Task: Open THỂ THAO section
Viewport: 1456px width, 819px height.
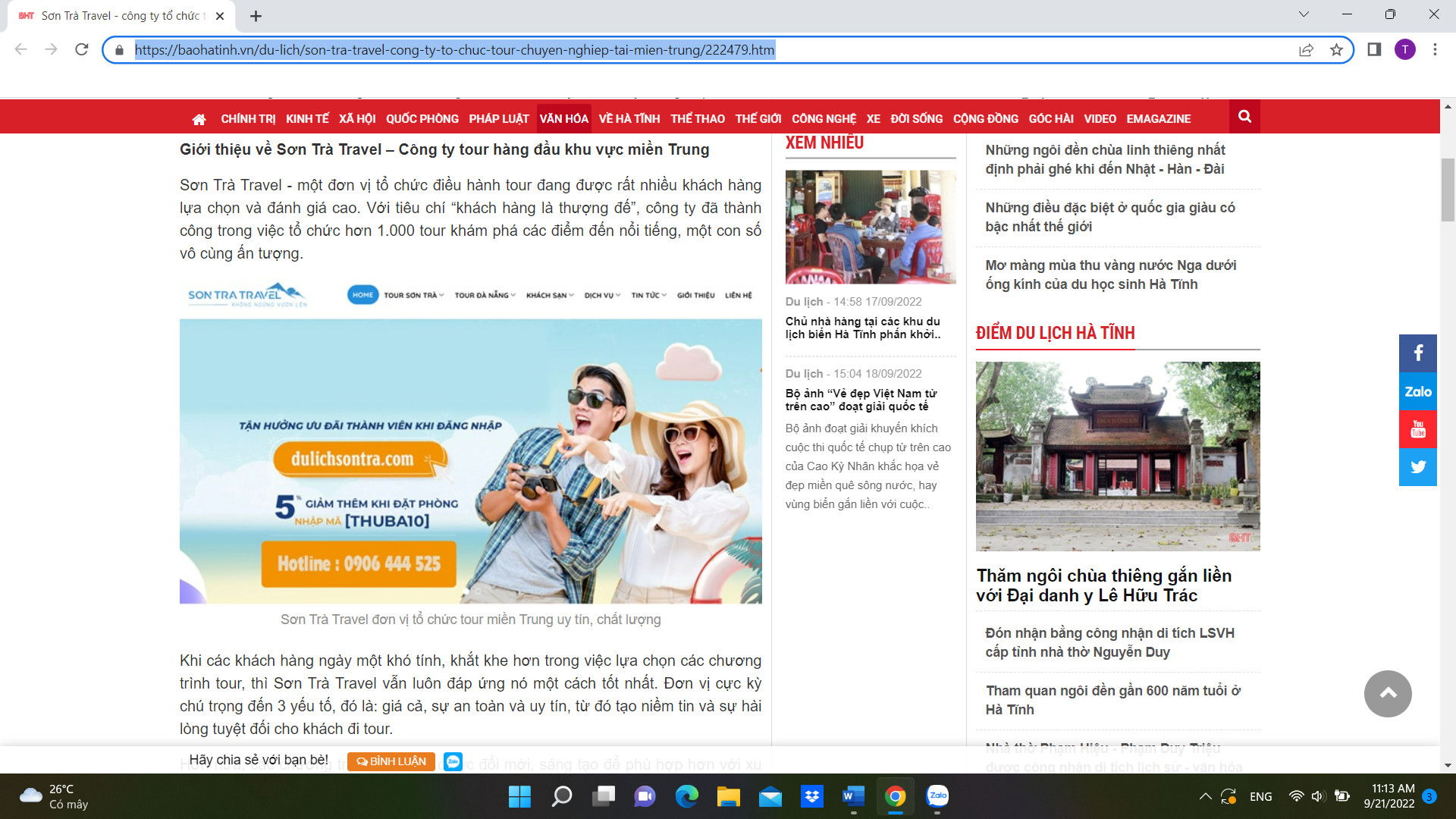Action: point(698,119)
